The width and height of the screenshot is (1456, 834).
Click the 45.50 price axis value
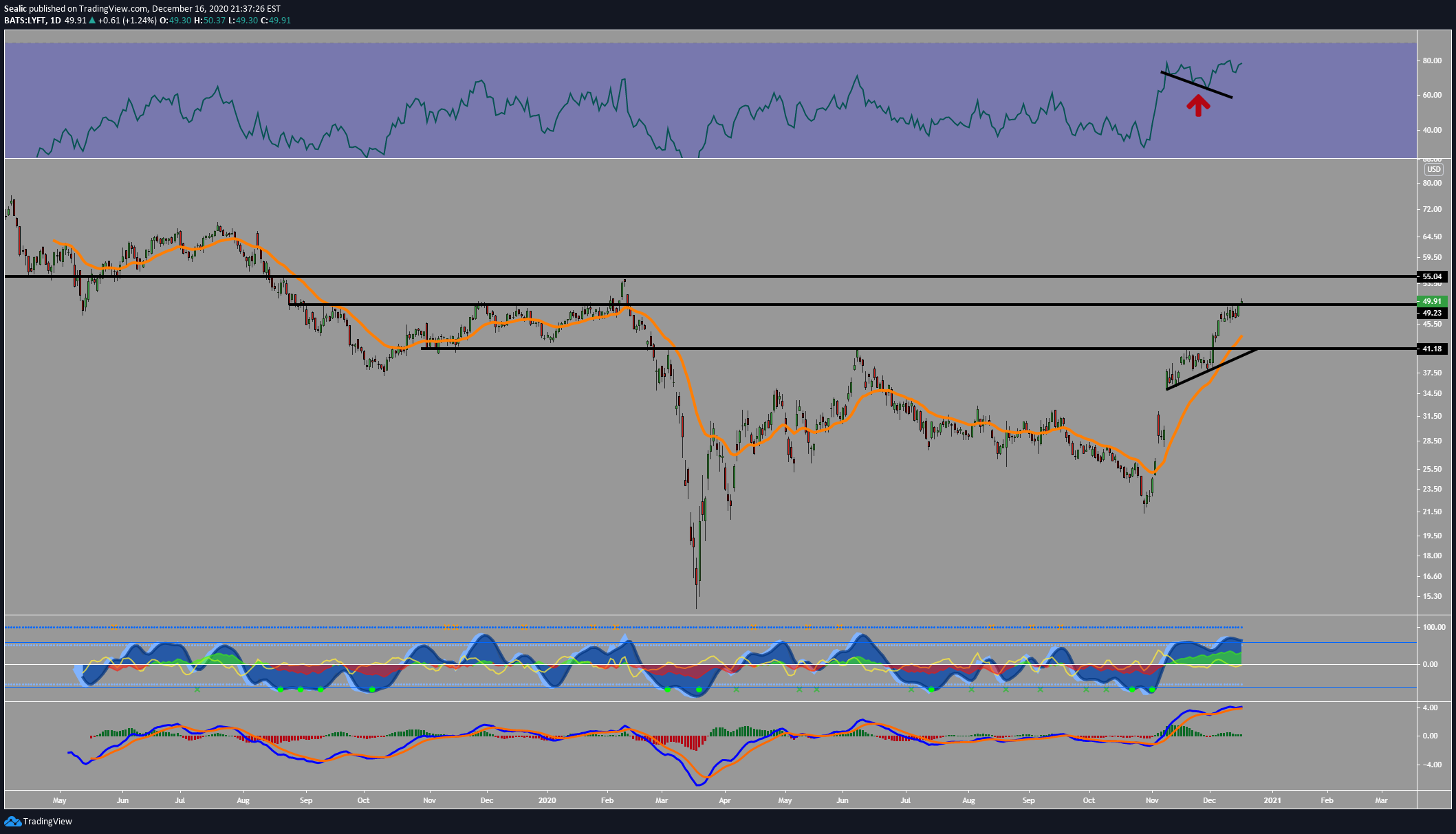(1432, 324)
